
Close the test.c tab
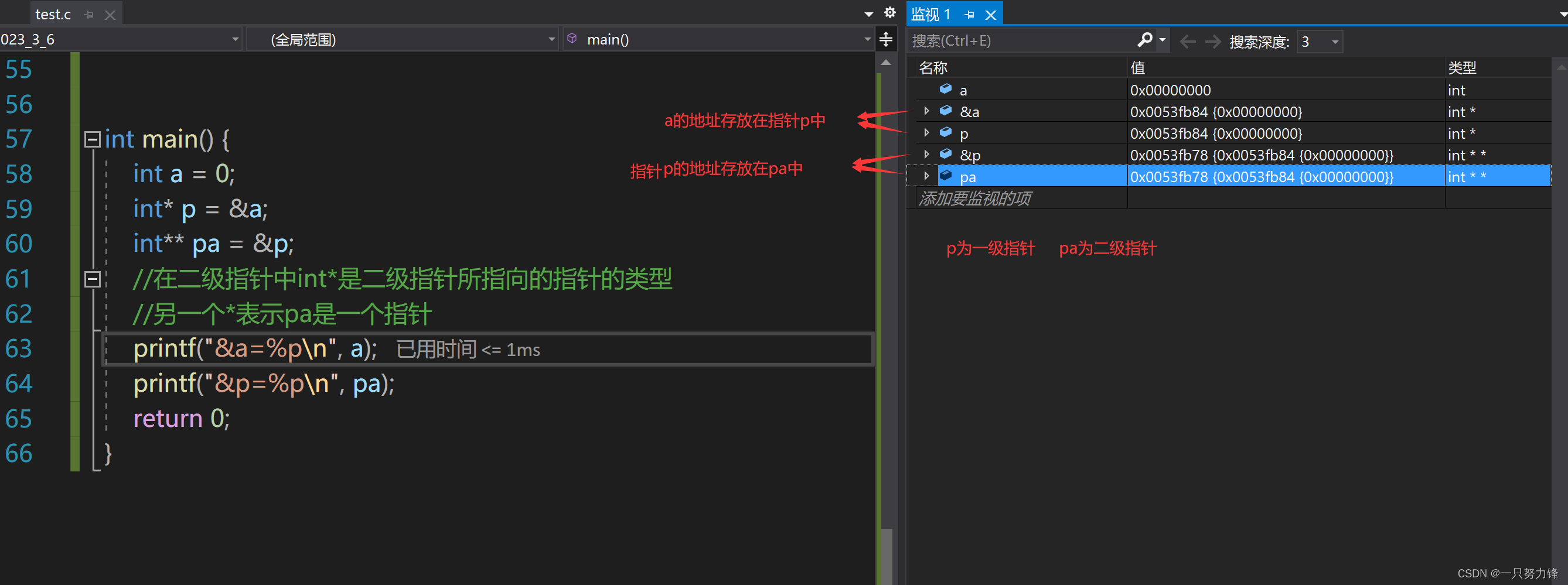pyautogui.click(x=110, y=15)
